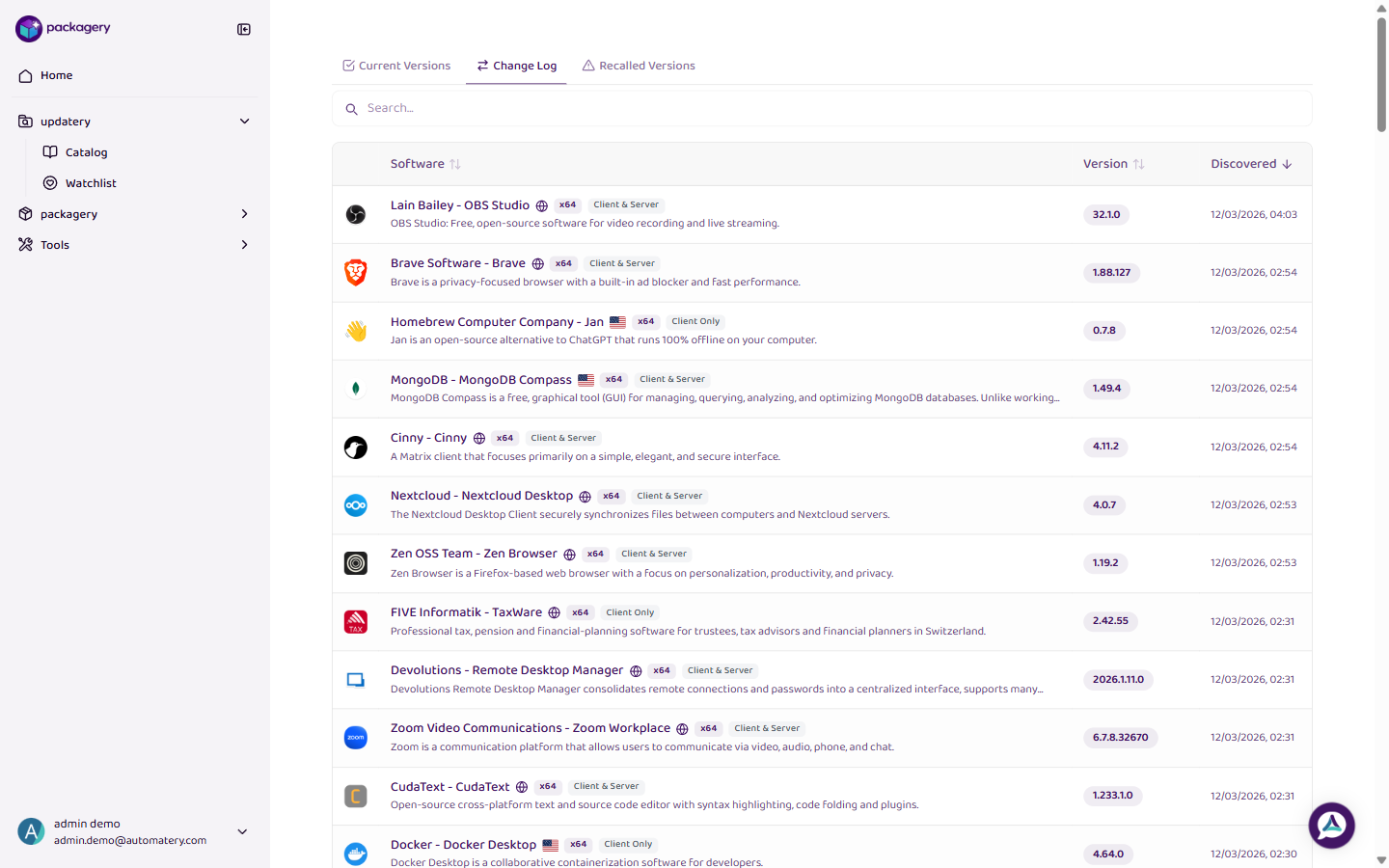This screenshot has height=868, width=1389.
Task: Open the Zen Browser entry
Action: coord(474,553)
